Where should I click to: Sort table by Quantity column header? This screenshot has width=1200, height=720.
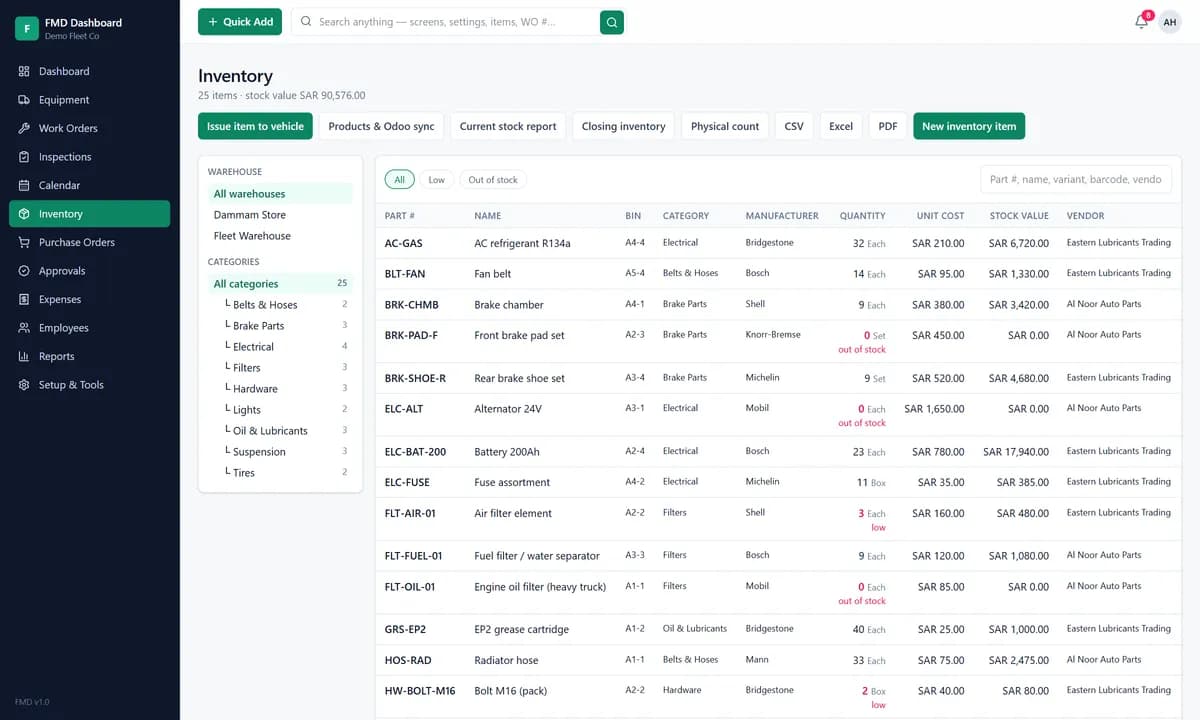click(862, 216)
